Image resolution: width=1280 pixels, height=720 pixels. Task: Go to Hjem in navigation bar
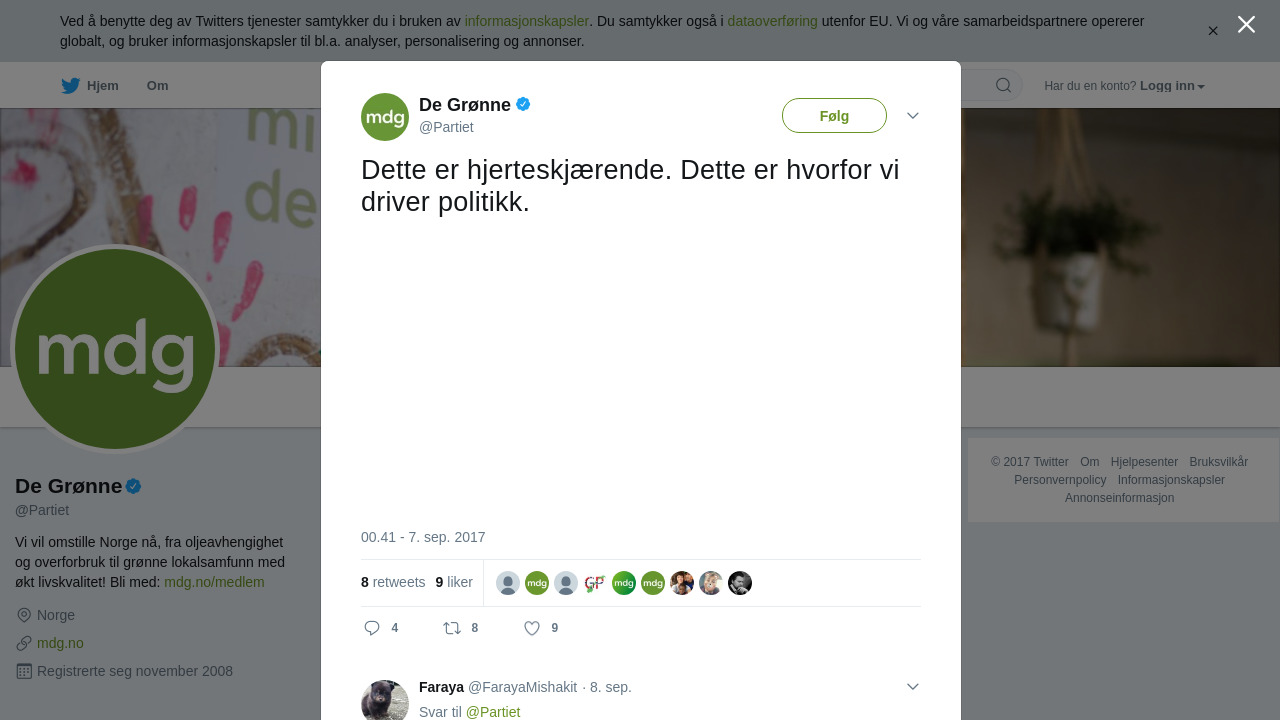tap(102, 86)
